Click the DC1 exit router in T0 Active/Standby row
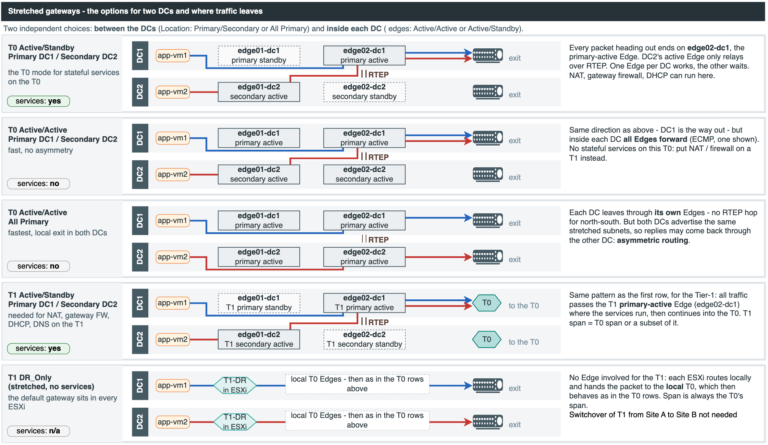The width and height of the screenshot is (768, 445). click(x=488, y=55)
